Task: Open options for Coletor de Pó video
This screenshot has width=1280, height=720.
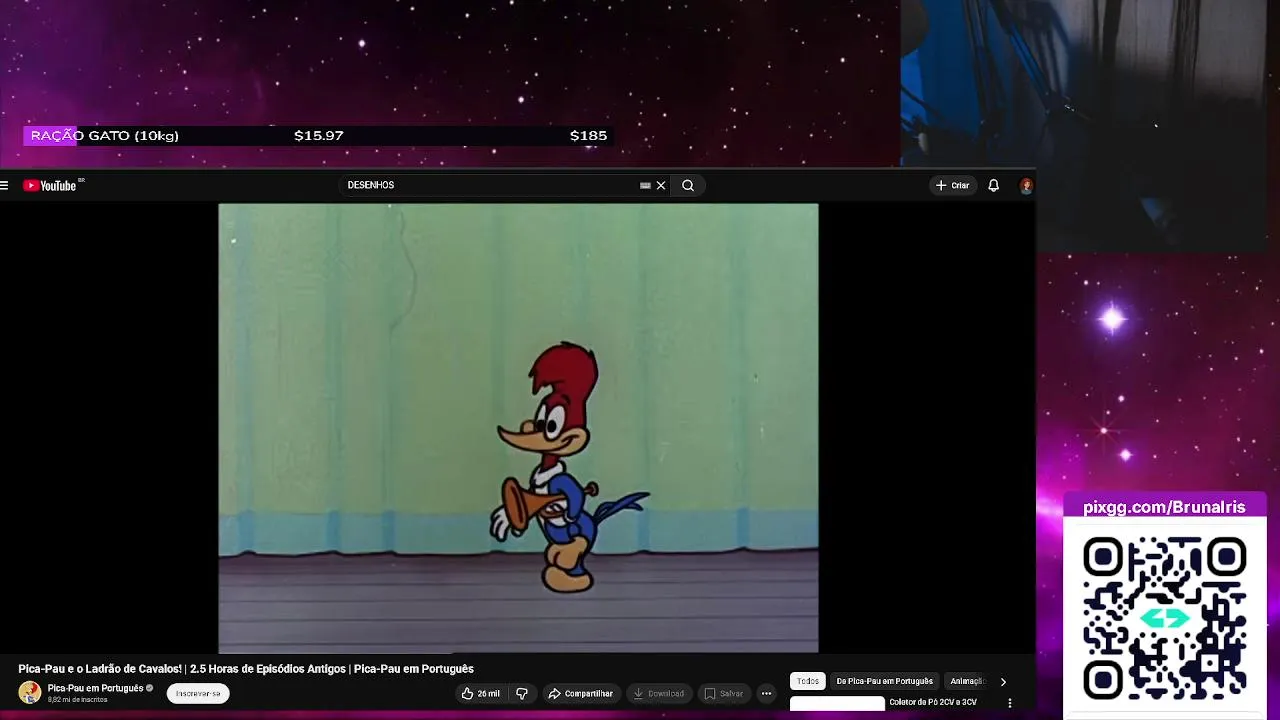Action: coord(1009,703)
